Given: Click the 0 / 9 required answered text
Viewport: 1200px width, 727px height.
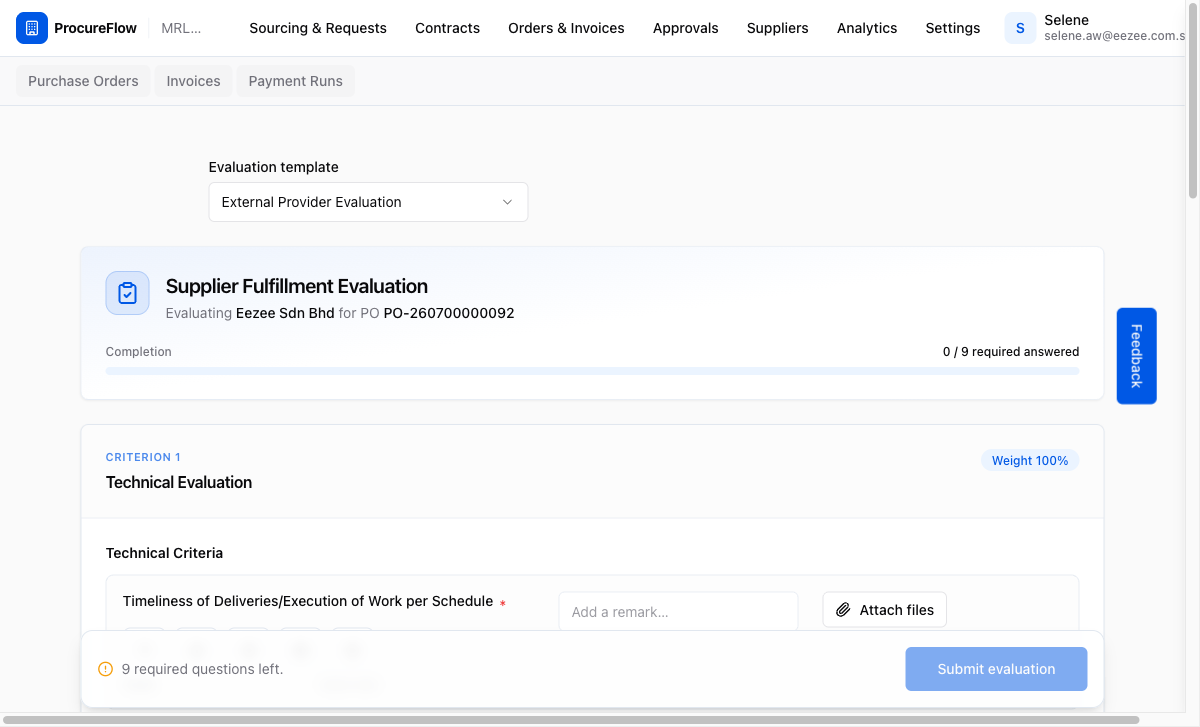Looking at the screenshot, I should 1011,352.
